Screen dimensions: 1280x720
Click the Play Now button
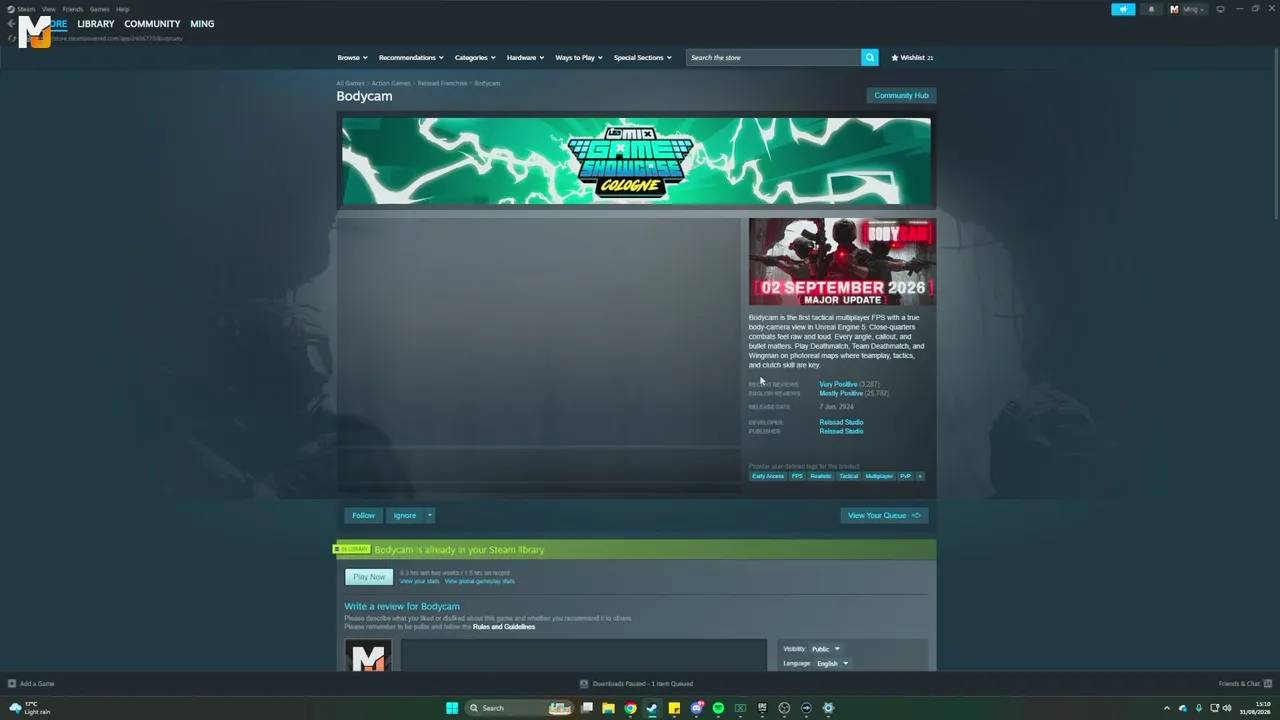point(369,577)
